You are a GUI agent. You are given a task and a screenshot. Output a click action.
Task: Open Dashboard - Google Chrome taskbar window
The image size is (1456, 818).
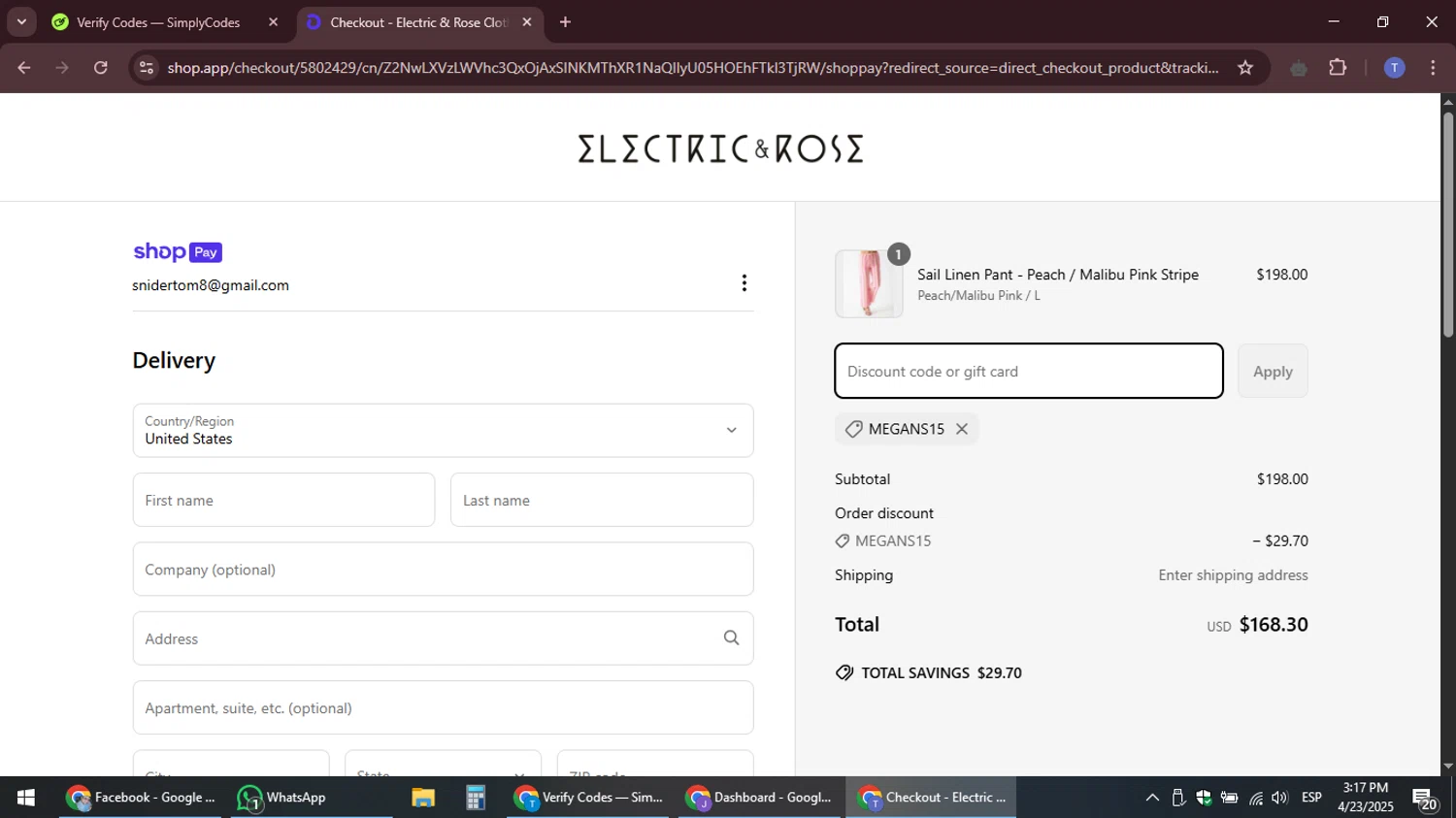point(760,798)
